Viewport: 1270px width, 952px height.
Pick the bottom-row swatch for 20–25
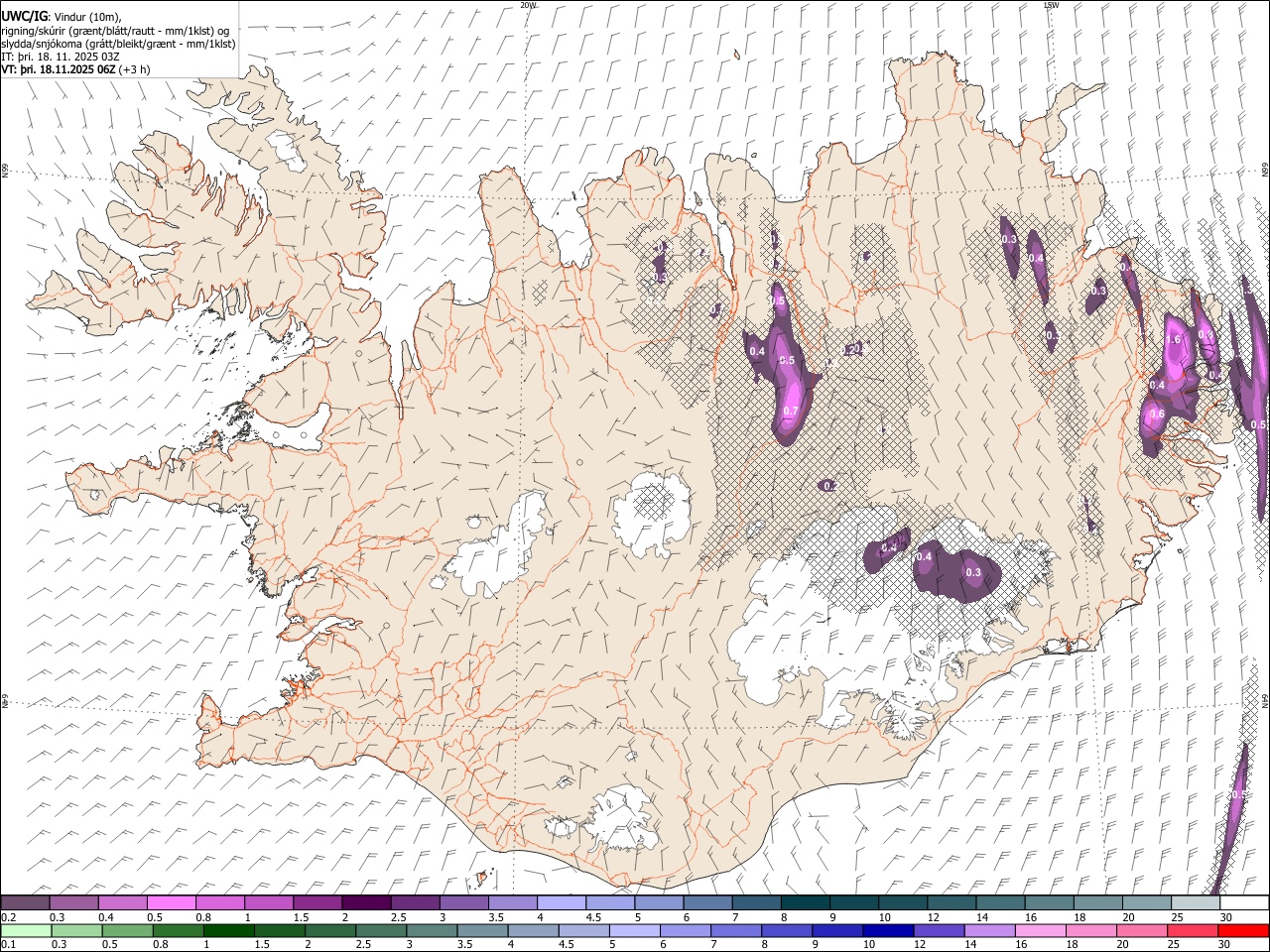[x=1142, y=930]
